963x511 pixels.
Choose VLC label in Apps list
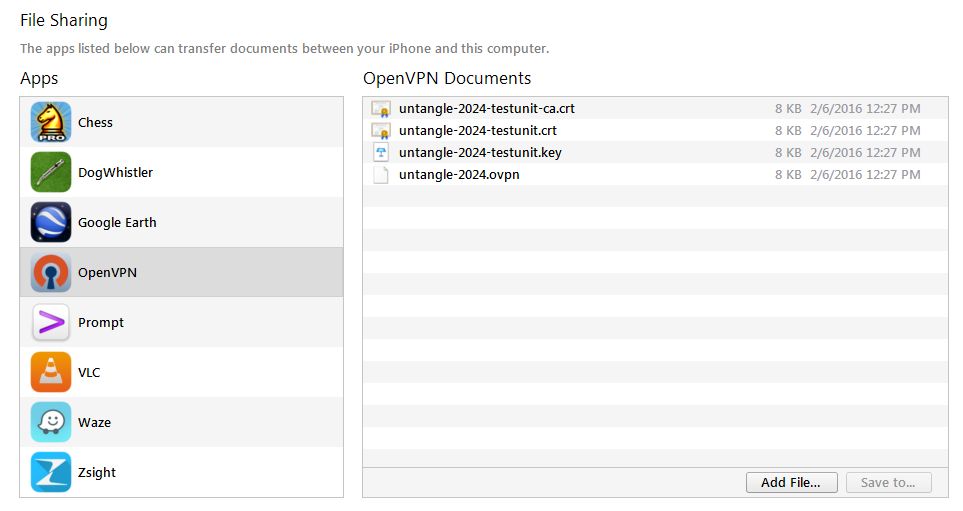point(89,373)
